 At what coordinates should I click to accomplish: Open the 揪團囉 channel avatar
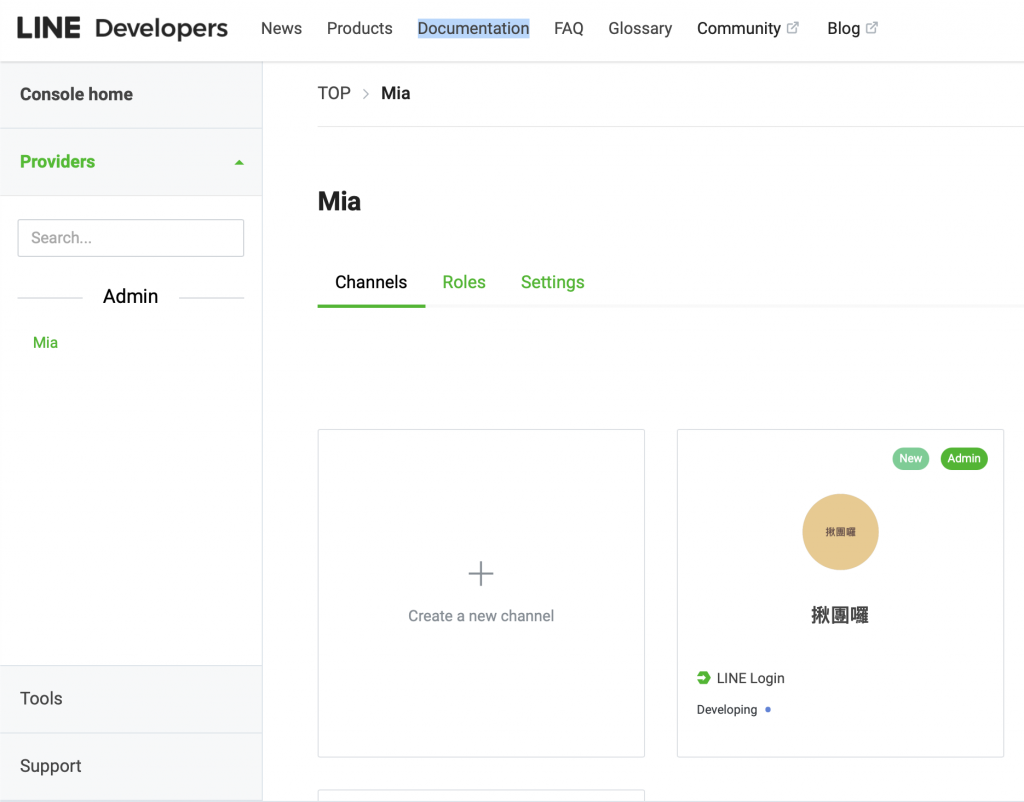840,532
